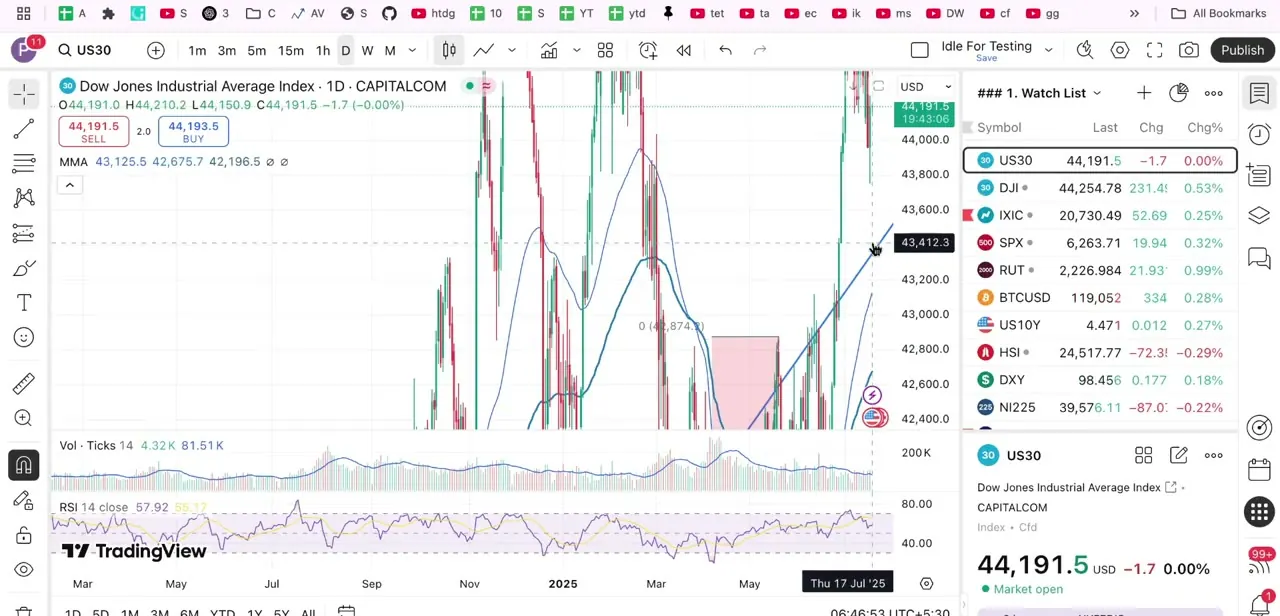Viewport: 1280px width, 616px height.
Task: Click Save under layout name
Action: click(986, 59)
